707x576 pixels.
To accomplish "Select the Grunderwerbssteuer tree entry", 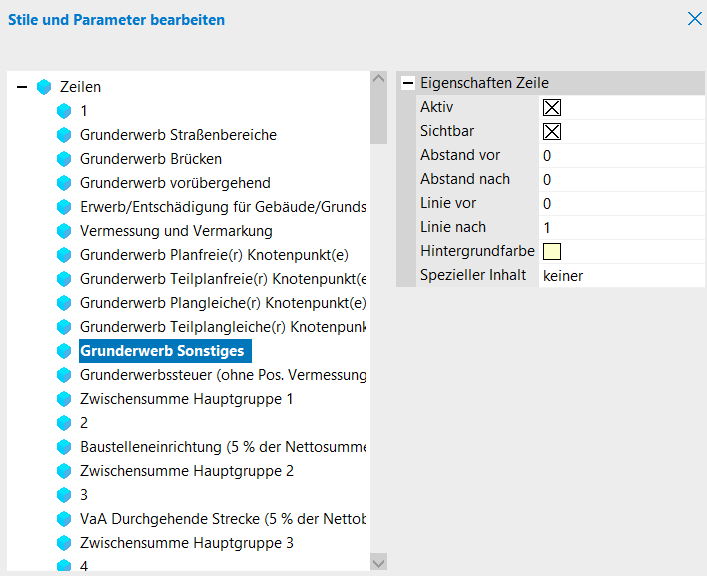I will click(223, 375).
